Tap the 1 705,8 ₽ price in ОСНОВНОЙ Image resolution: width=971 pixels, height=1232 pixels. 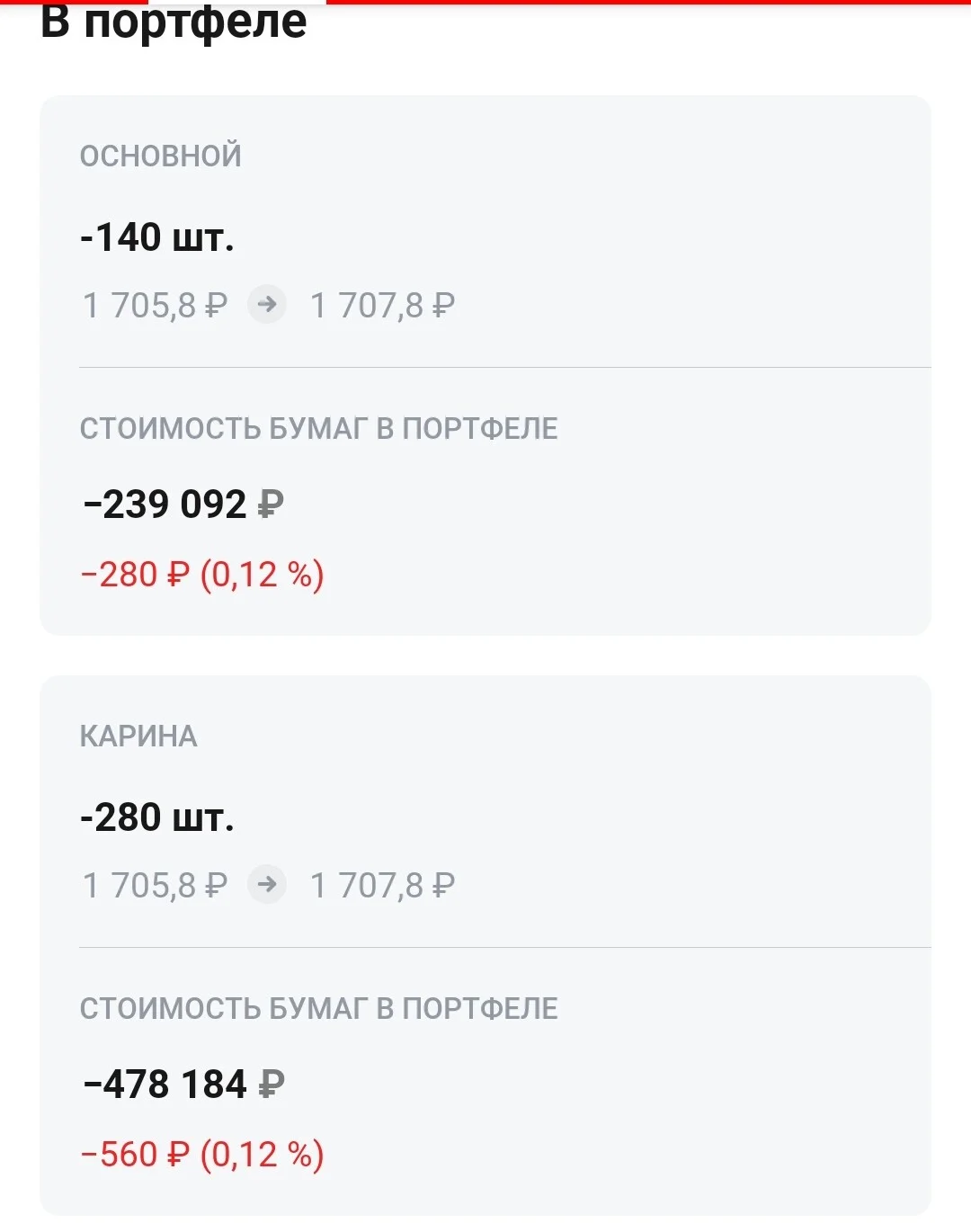point(155,306)
